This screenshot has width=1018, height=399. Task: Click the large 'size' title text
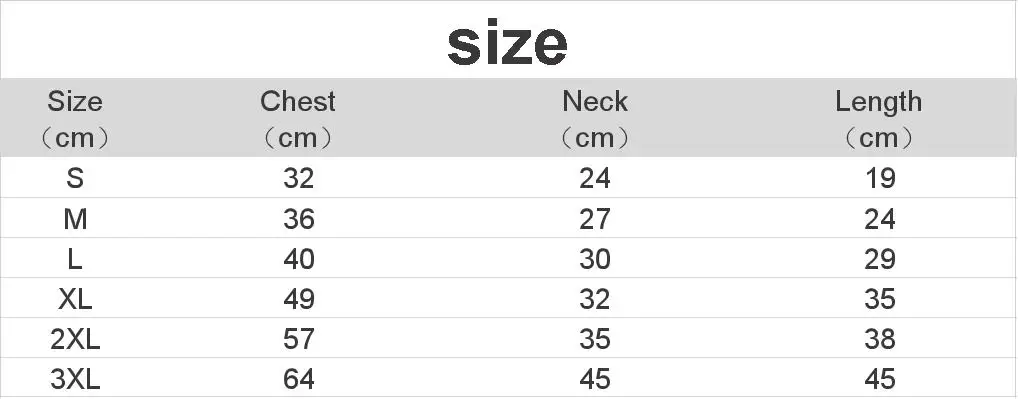(x=508, y=43)
